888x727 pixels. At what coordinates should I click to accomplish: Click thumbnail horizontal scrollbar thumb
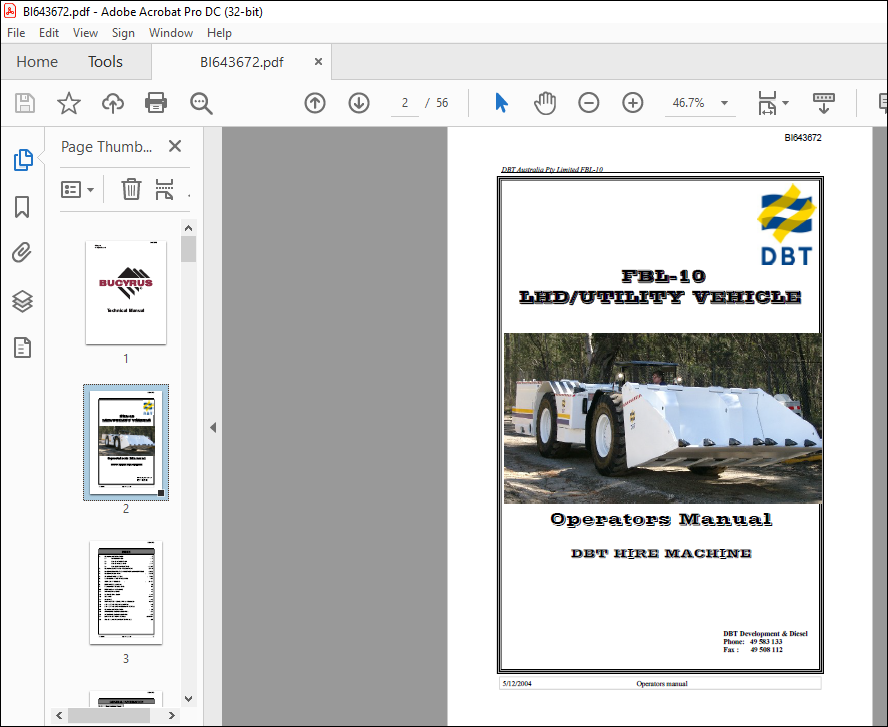[x=109, y=716]
